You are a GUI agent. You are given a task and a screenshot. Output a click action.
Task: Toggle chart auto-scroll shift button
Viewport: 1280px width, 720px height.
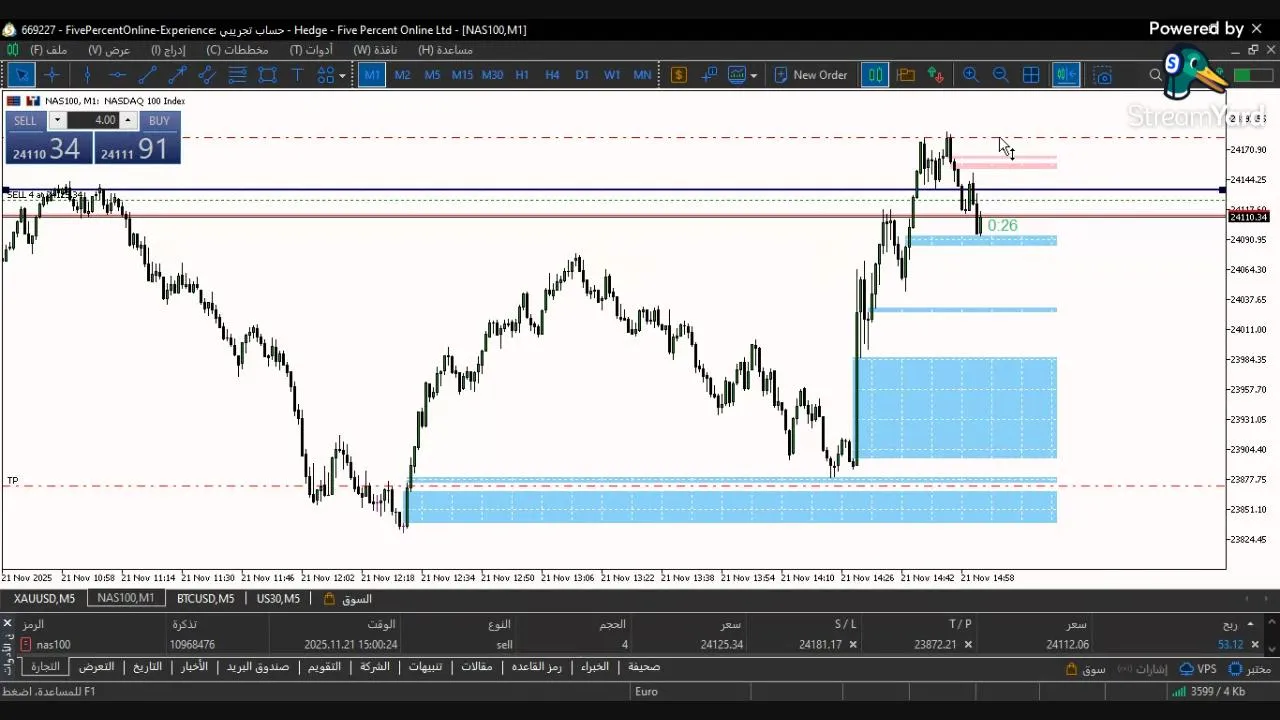pos(1066,75)
